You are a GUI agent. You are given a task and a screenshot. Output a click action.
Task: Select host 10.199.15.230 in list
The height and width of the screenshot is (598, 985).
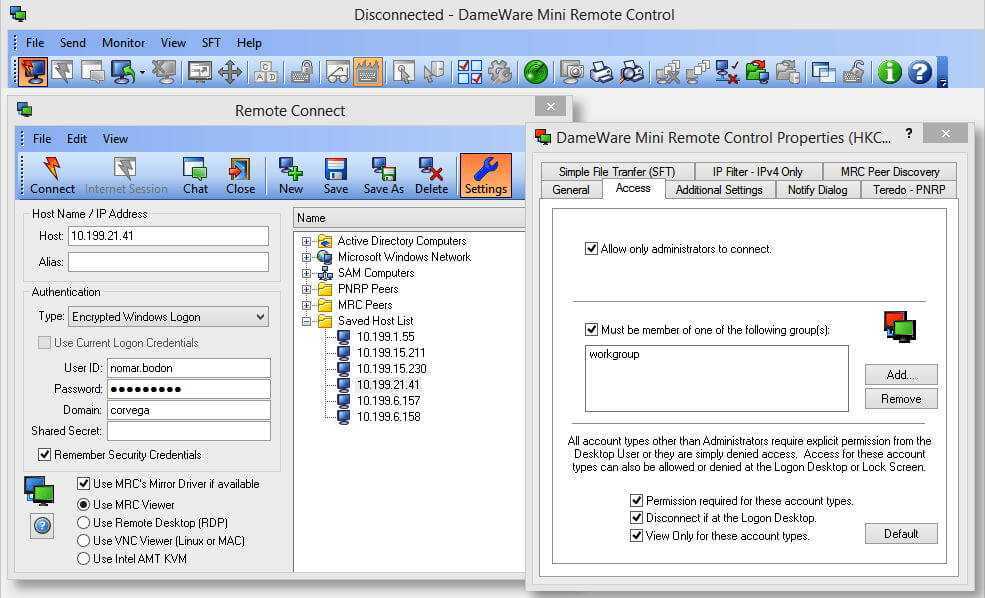click(391, 369)
